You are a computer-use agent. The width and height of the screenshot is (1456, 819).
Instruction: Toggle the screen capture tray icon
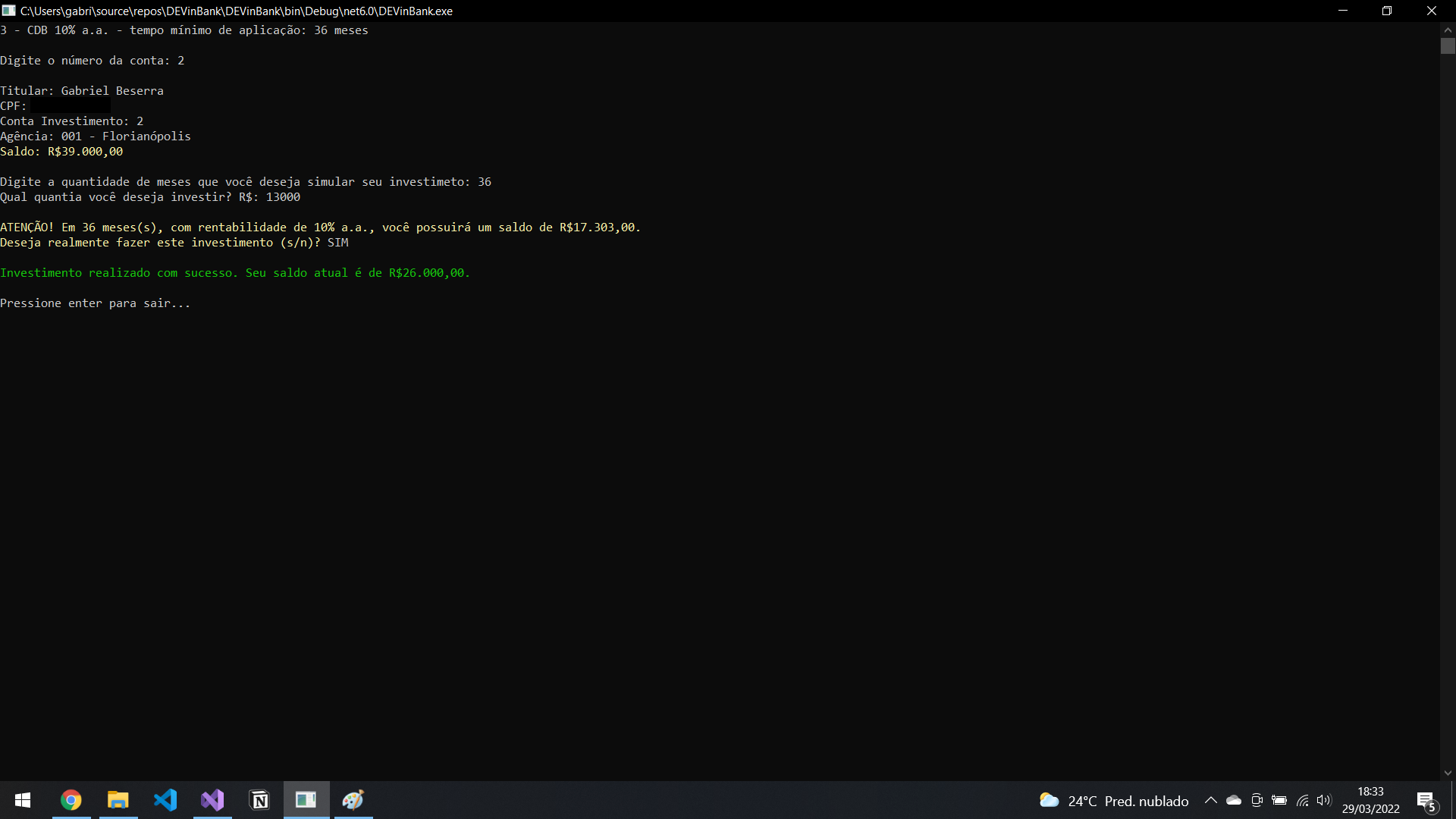(1257, 800)
